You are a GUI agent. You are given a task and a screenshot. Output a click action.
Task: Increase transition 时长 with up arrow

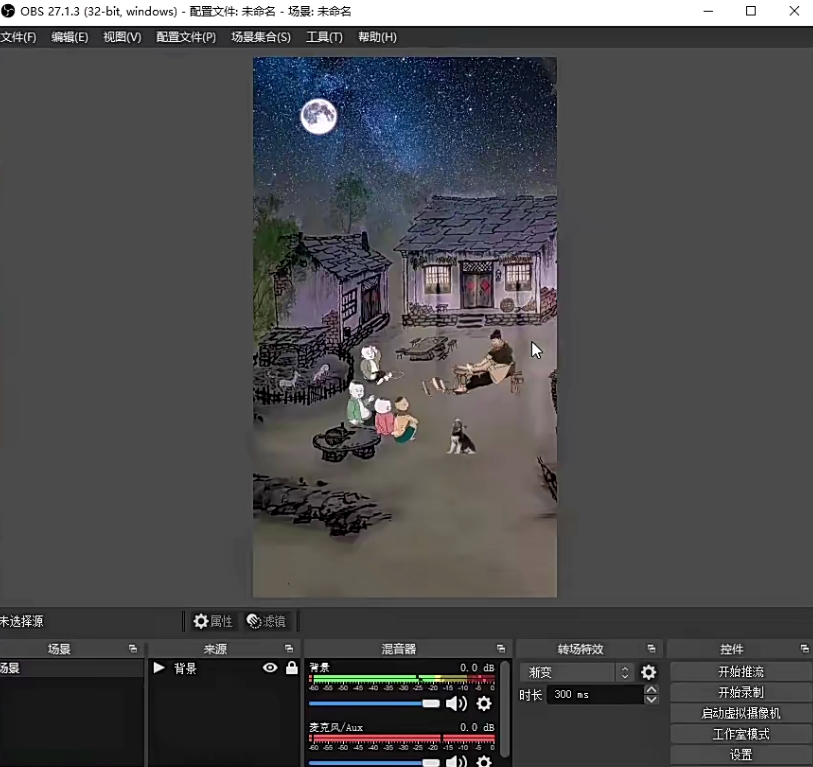pyautogui.click(x=651, y=689)
